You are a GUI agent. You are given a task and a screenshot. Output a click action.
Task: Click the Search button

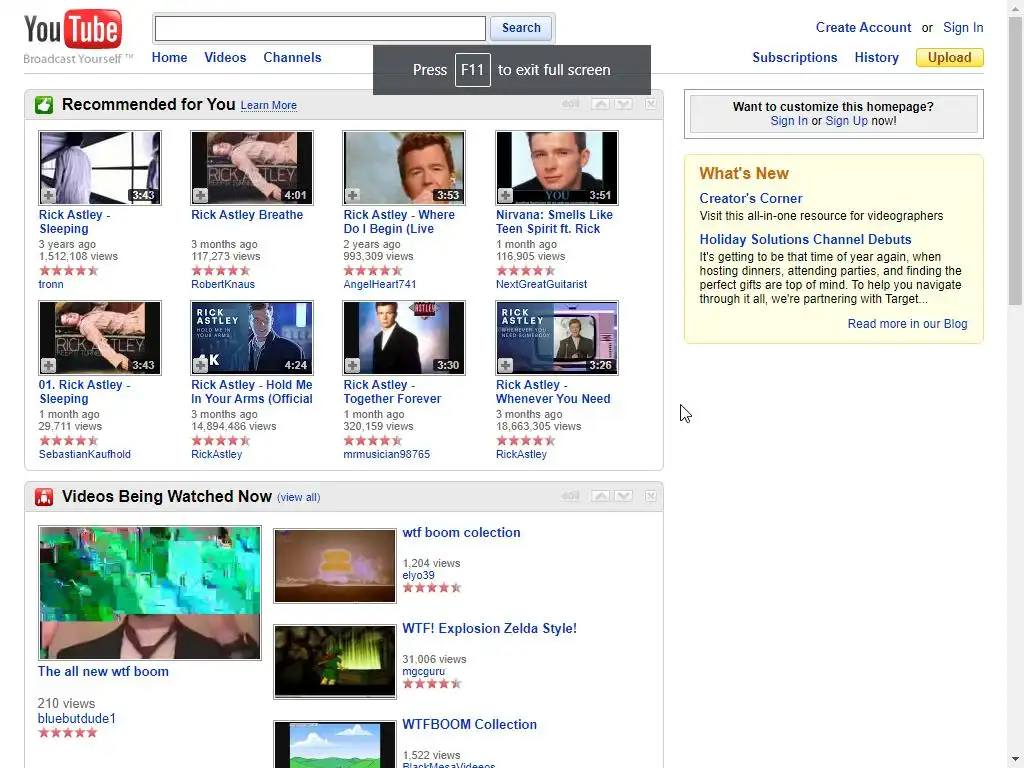point(521,28)
